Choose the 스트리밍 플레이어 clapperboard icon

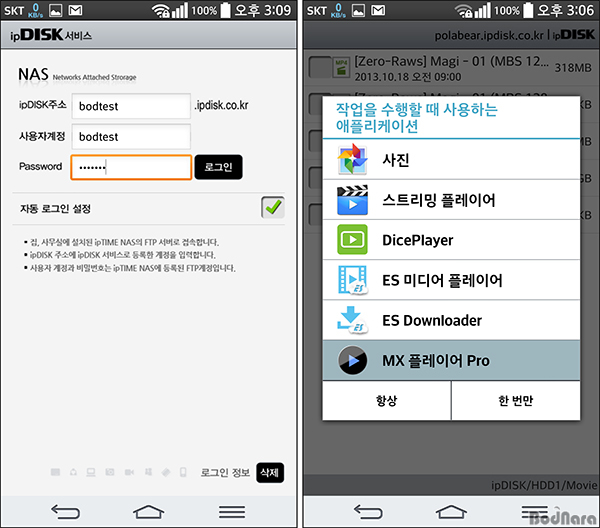pos(352,200)
